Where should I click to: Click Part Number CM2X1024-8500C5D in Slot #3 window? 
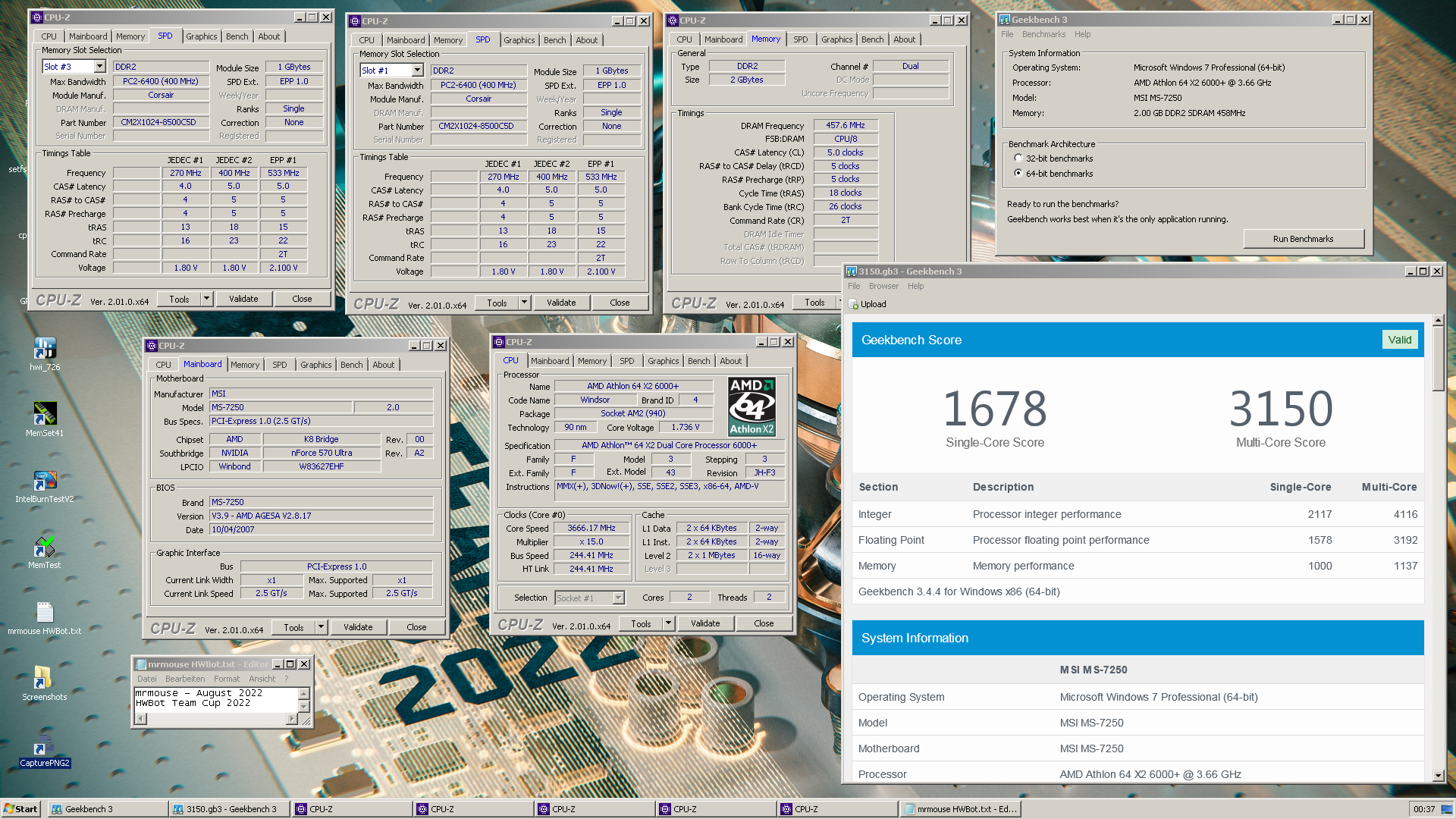tap(161, 122)
